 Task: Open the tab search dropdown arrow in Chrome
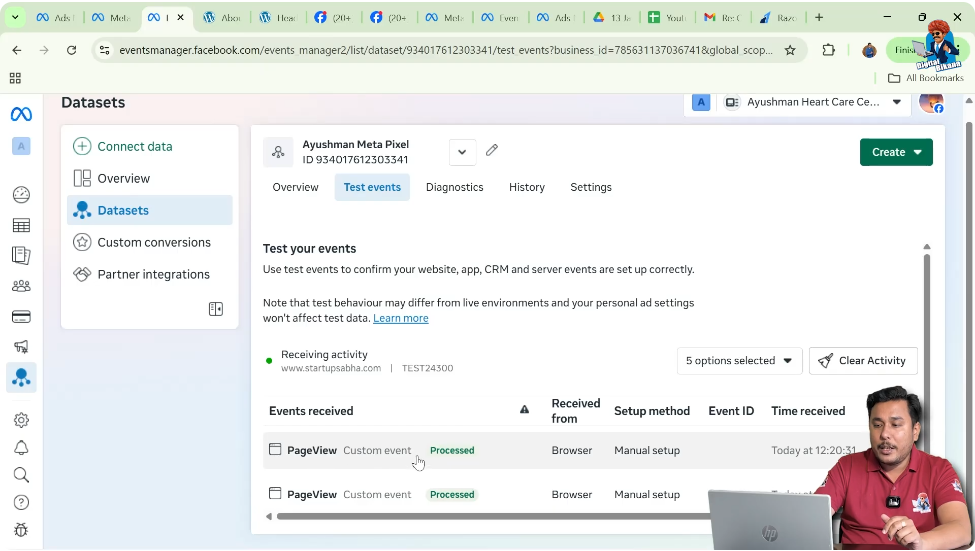[x=15, y=17]
